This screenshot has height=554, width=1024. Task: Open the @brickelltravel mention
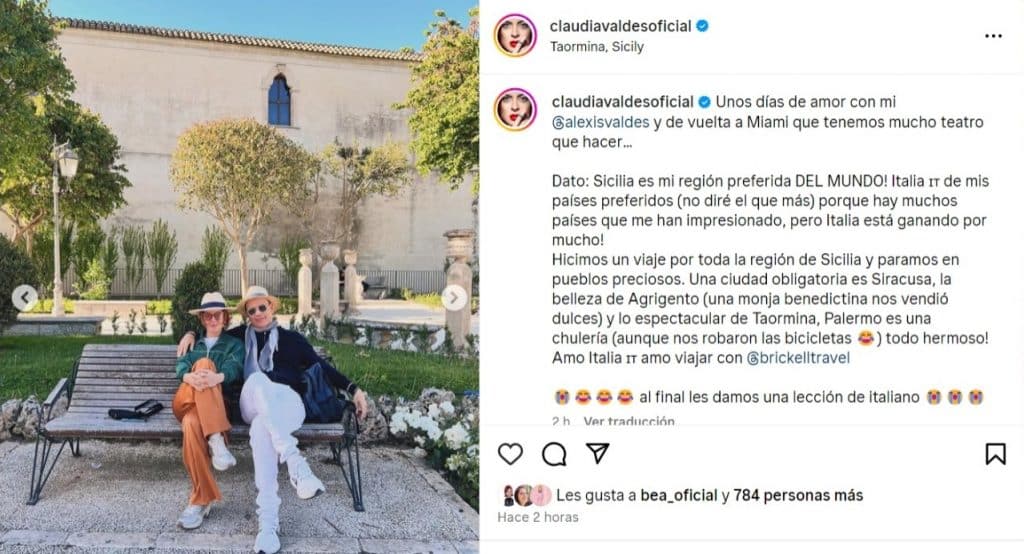(798, 358)
